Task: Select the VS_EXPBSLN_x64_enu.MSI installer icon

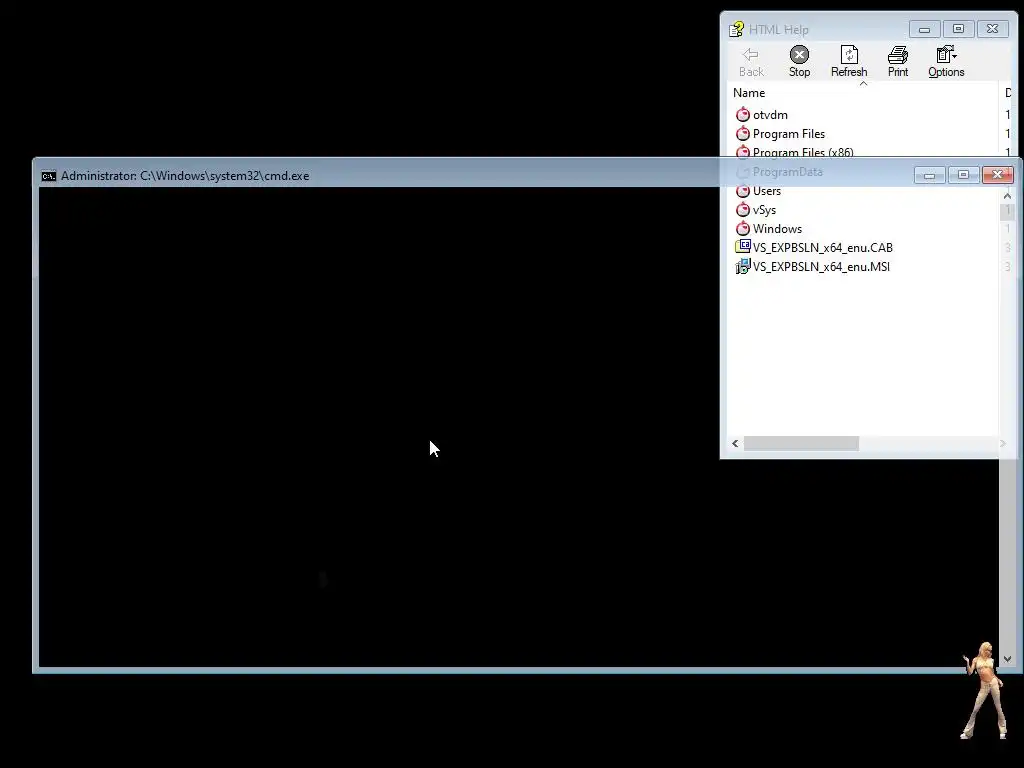Action: coord(743,266)
